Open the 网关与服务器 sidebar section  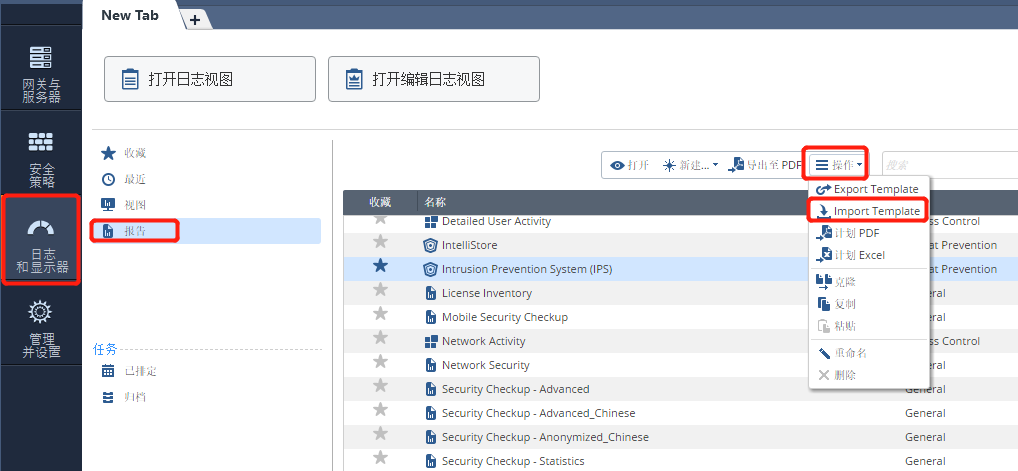click(x=41, y=74)
